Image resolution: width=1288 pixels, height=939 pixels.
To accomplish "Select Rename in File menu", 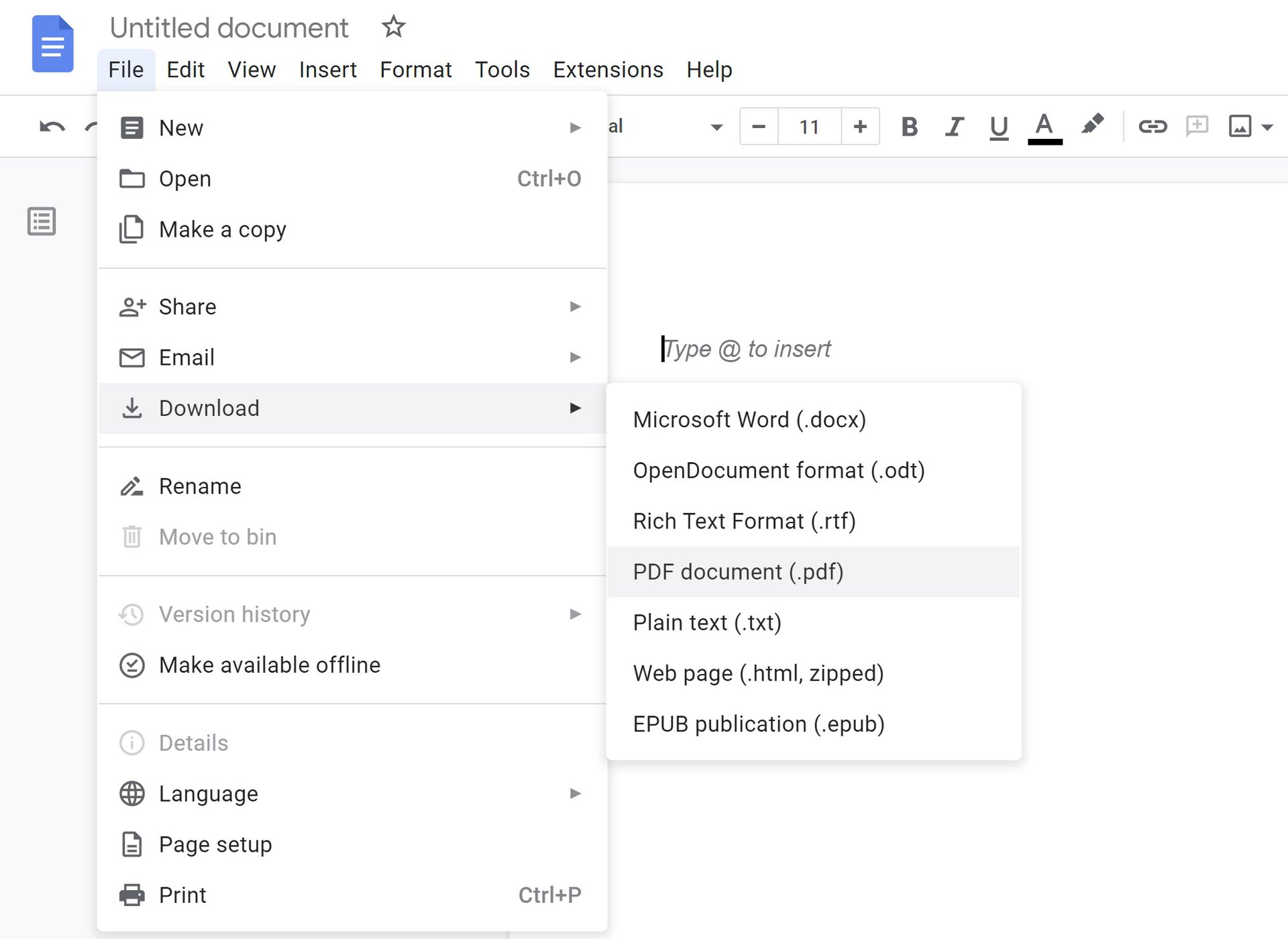I will 352,486.
